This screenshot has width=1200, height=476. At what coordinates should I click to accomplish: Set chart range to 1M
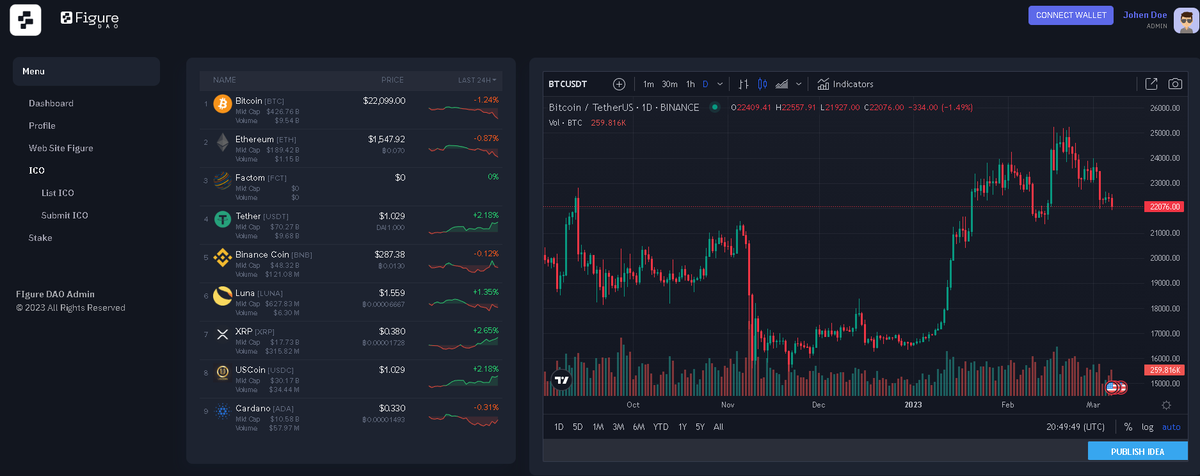[598, 427]
